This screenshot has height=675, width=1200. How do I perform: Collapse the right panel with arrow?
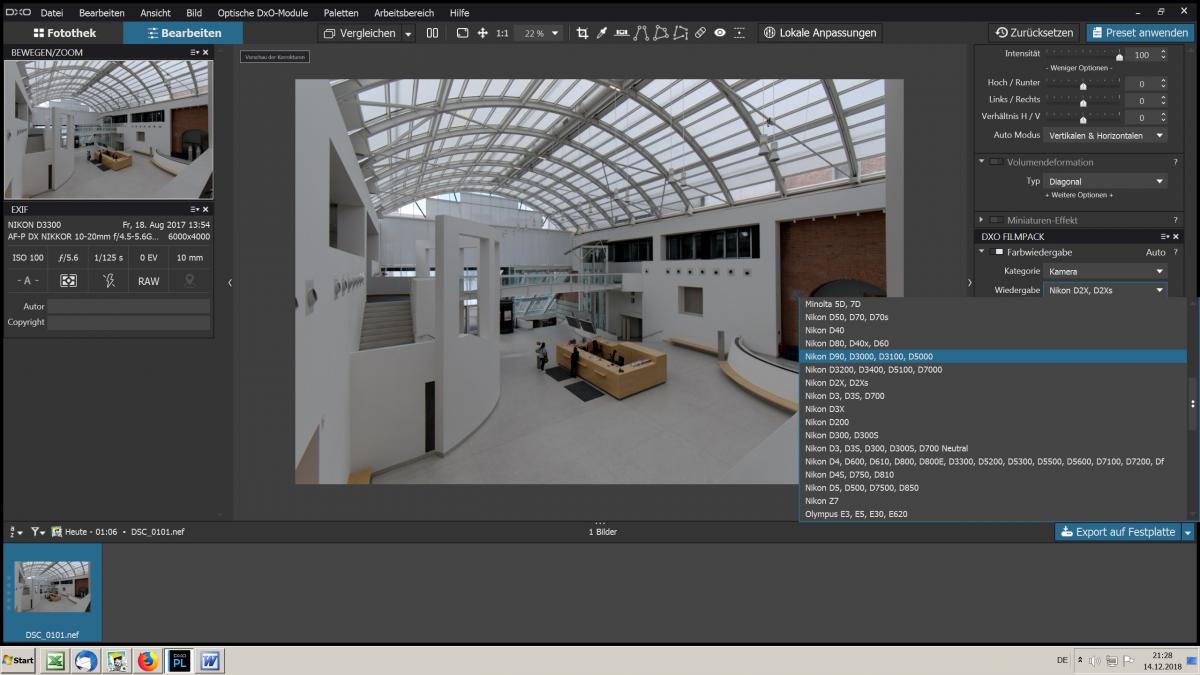(x=969, y=283)
